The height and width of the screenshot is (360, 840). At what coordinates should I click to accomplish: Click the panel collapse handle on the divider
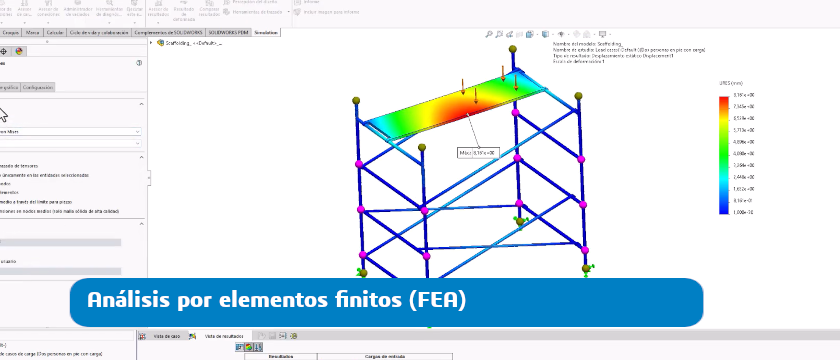tap(149, 177)
